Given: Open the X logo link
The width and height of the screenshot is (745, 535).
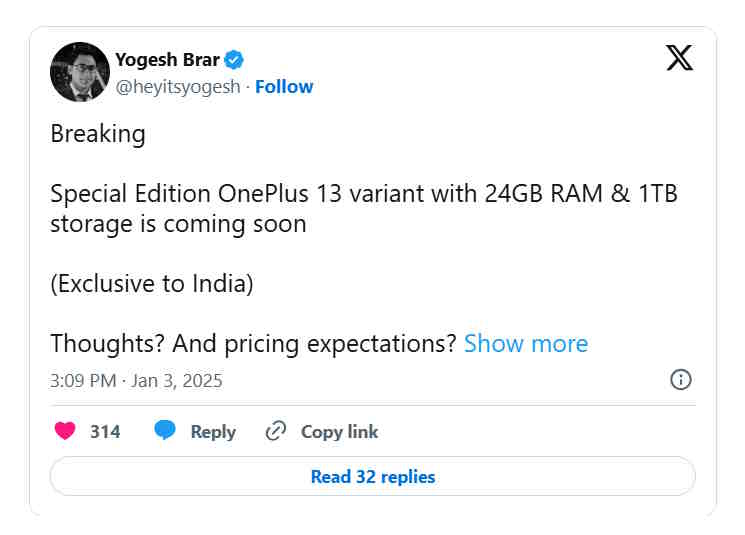Looking at the screenshot, I should tap(679, 58).
